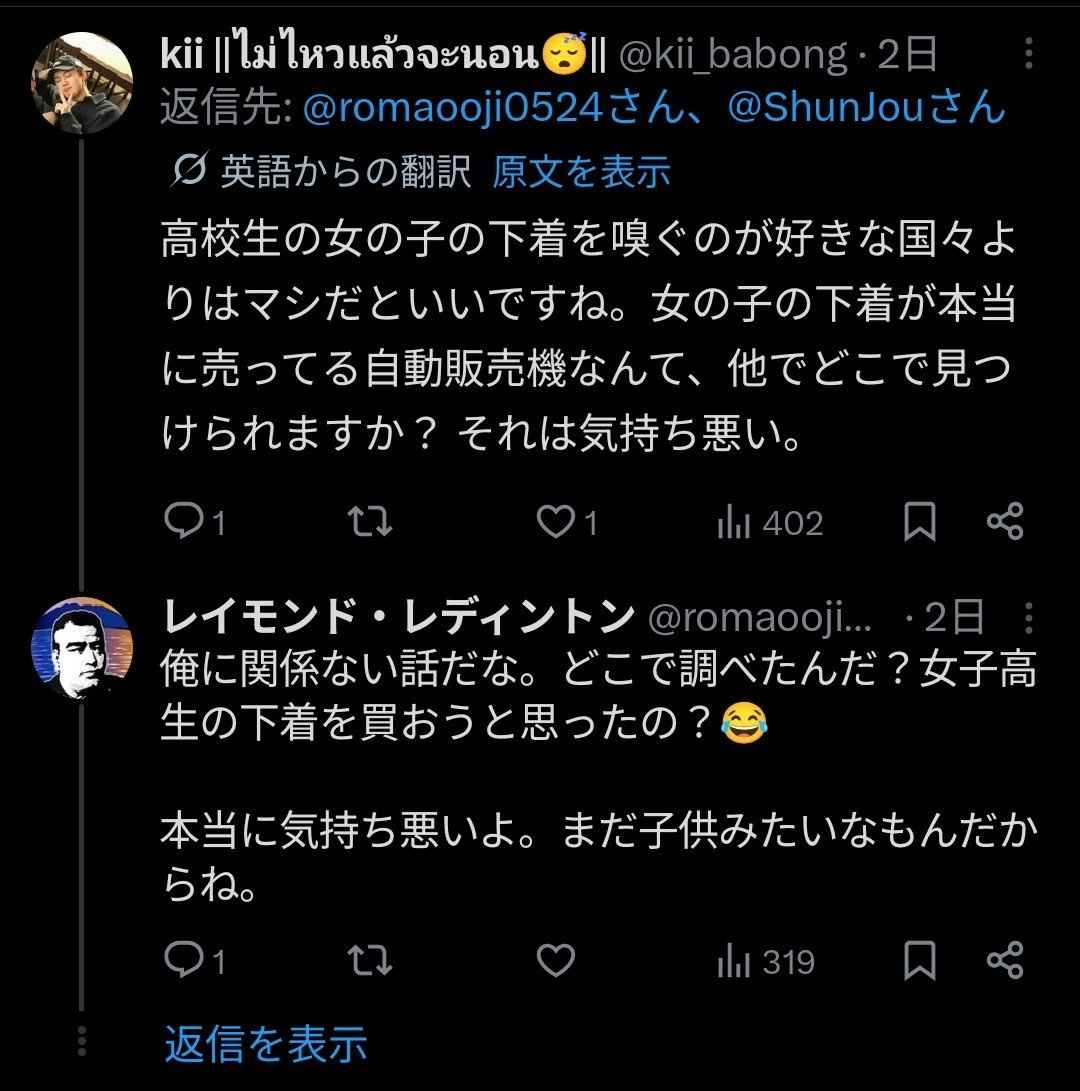1080x1091 pixels.
Task: Share レイモンド・レディントン's tweet
Action: click(x=1004, y=961)
